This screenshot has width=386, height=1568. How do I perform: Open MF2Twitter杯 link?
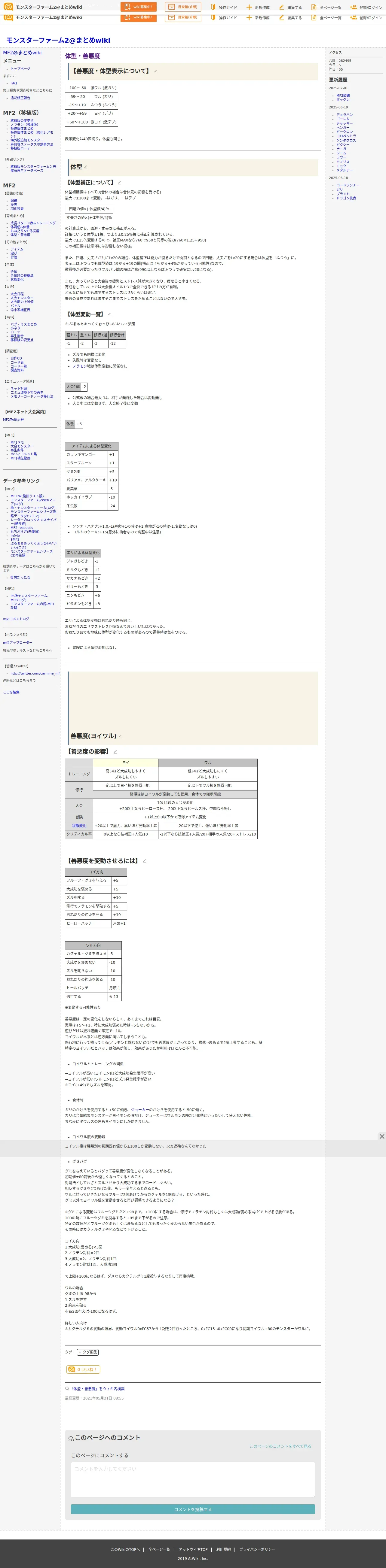coord(14,419)
